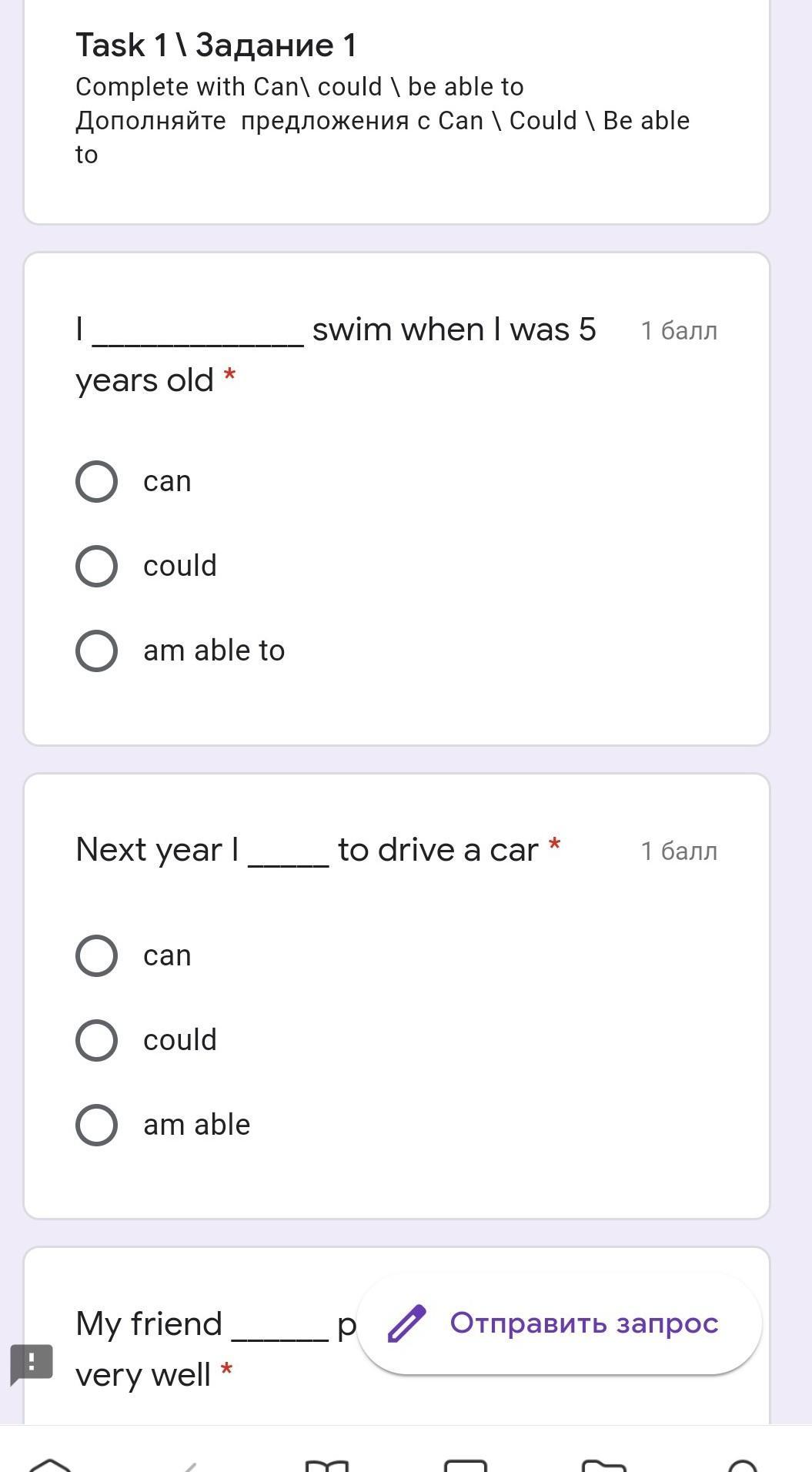Click the "Task 1 \ Задание 1" heading
812x1472 pixels.
click(x=216, y=45)
